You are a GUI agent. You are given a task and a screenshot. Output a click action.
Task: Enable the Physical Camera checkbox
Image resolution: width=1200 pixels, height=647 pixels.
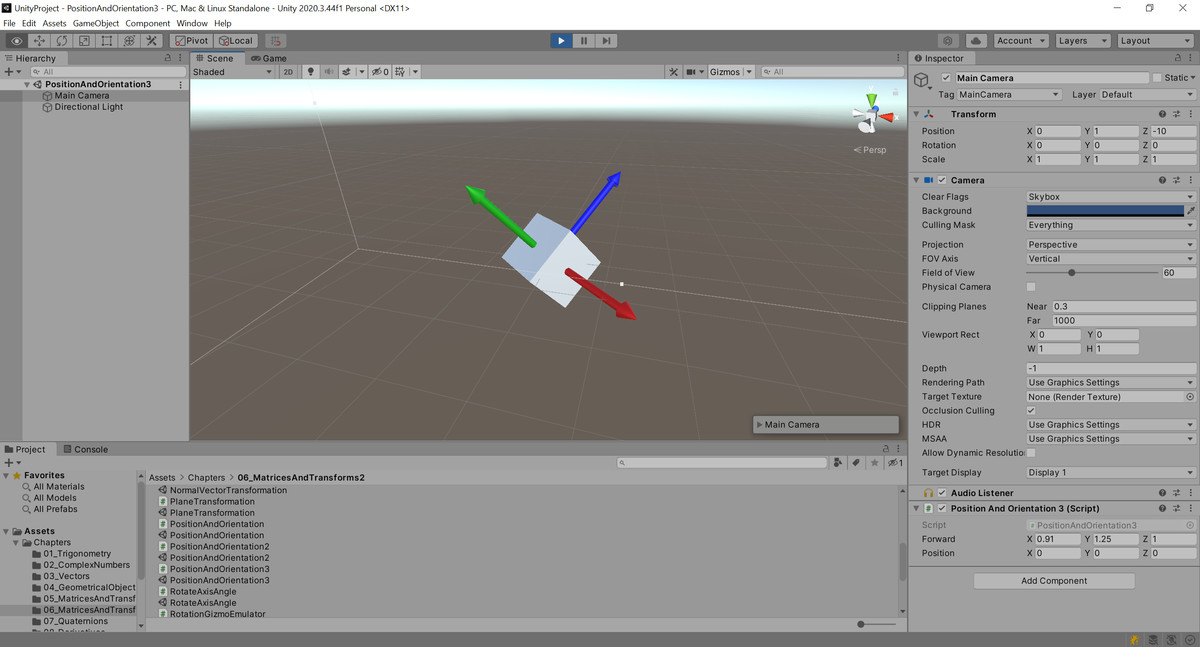1031,287
